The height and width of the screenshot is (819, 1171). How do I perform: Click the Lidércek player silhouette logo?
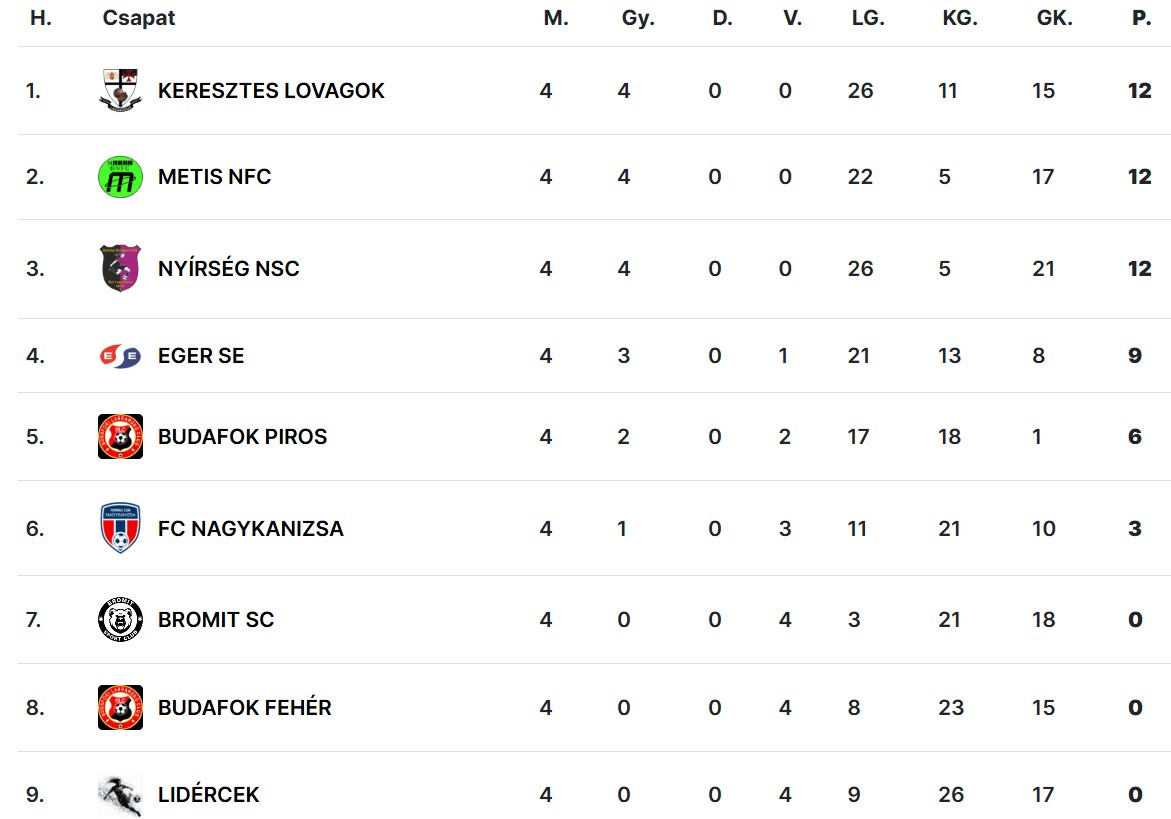(x=120, y=796)
